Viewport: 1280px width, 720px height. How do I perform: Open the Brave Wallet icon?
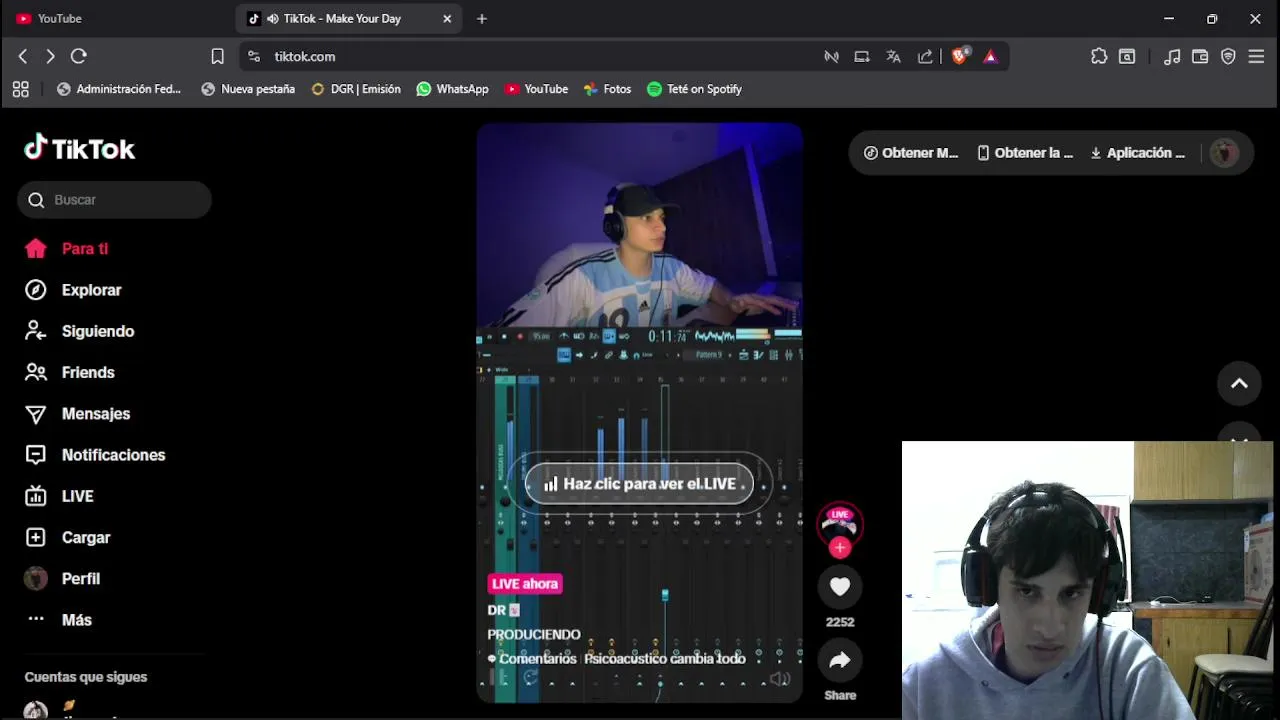(x=1200, y=57)
